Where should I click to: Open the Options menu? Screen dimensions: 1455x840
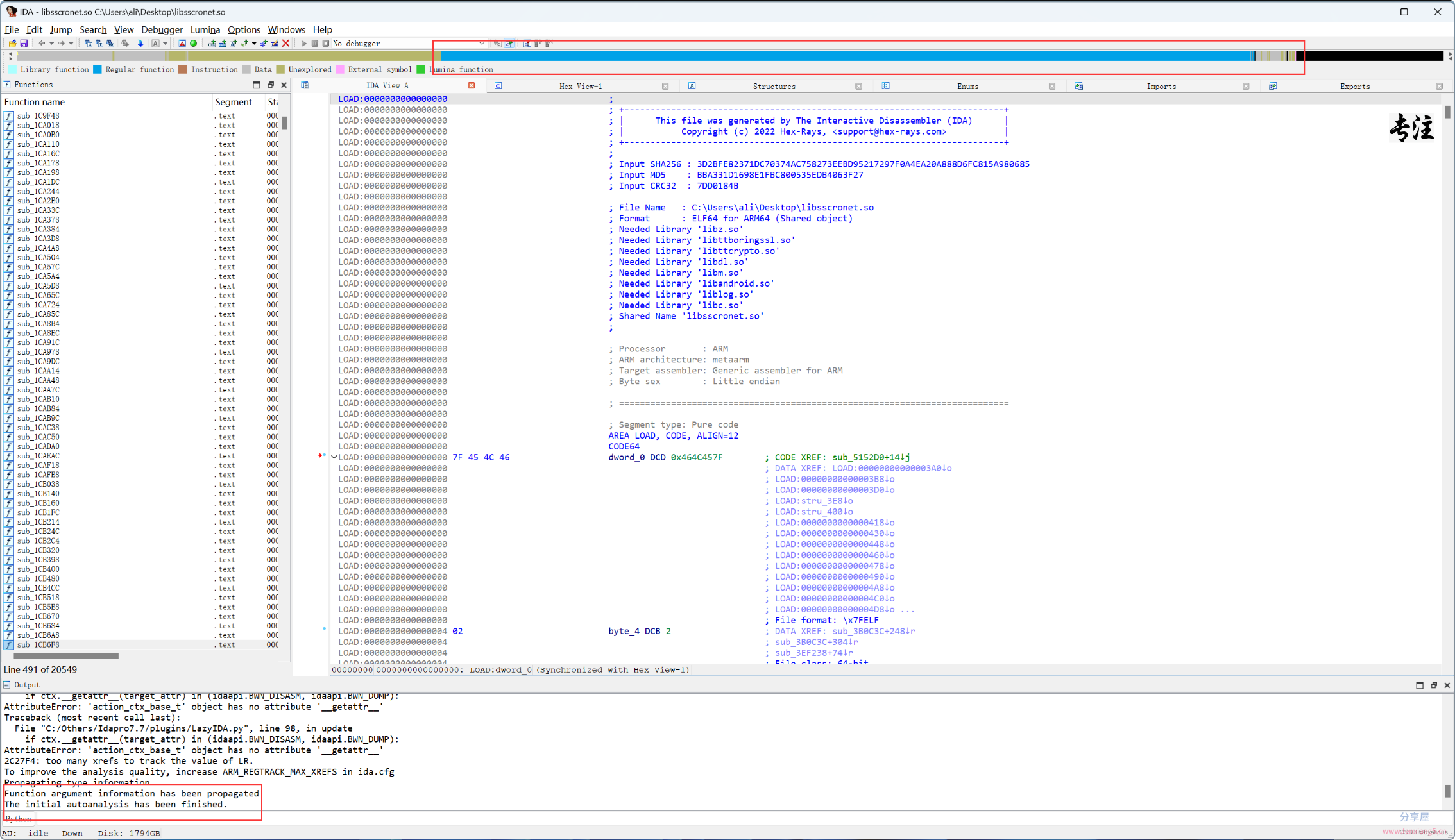pyautogui.click(x=244, y=29)
